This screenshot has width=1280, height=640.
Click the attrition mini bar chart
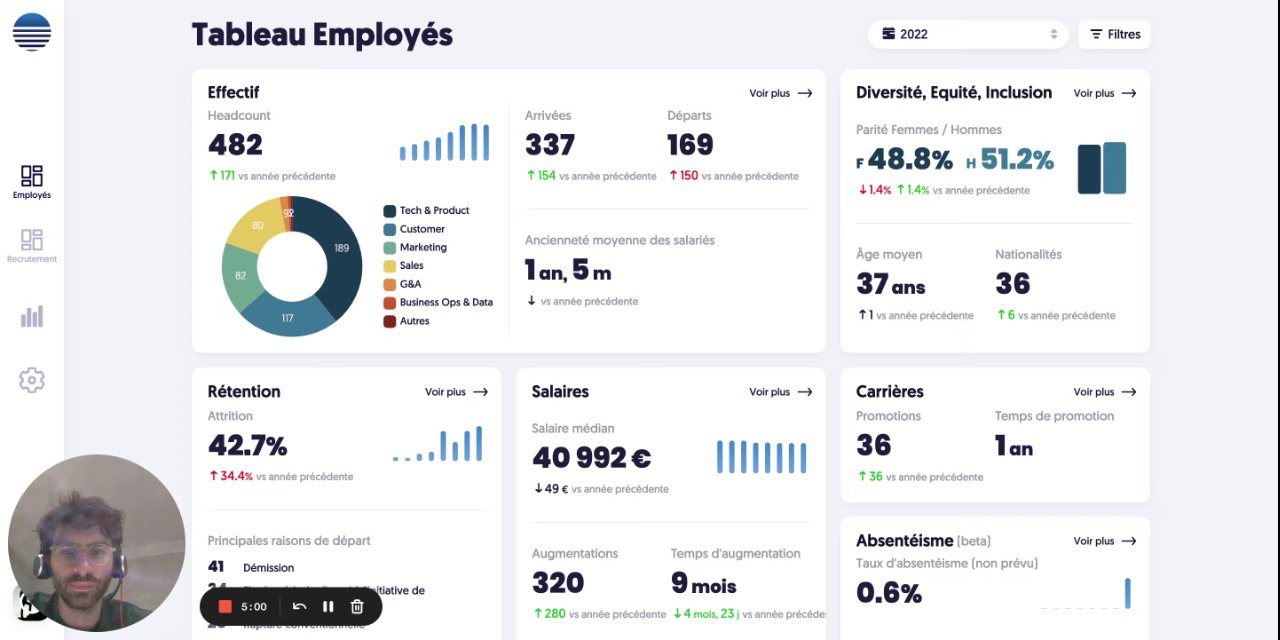[x=437, y=443]
